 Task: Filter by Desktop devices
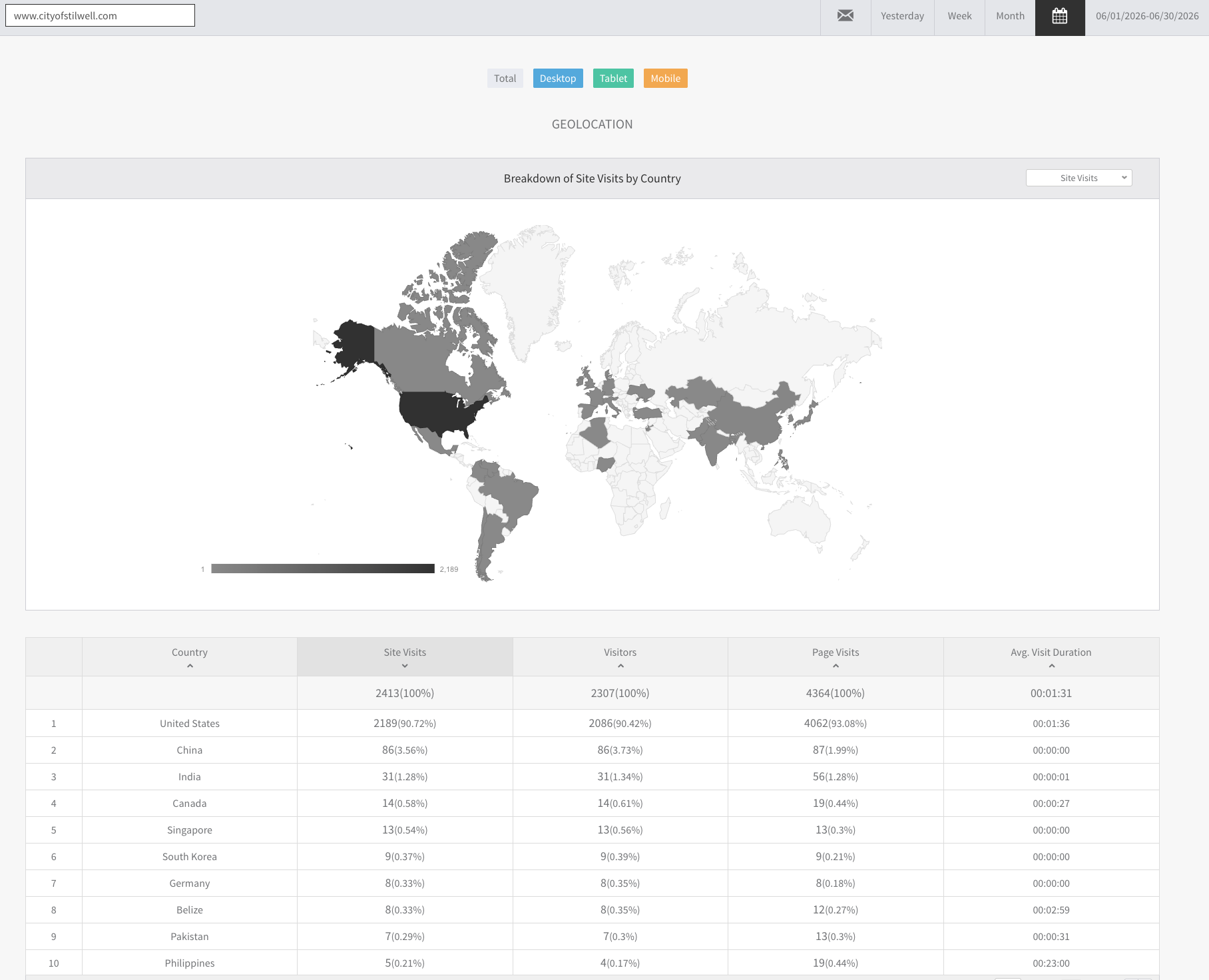558,79
